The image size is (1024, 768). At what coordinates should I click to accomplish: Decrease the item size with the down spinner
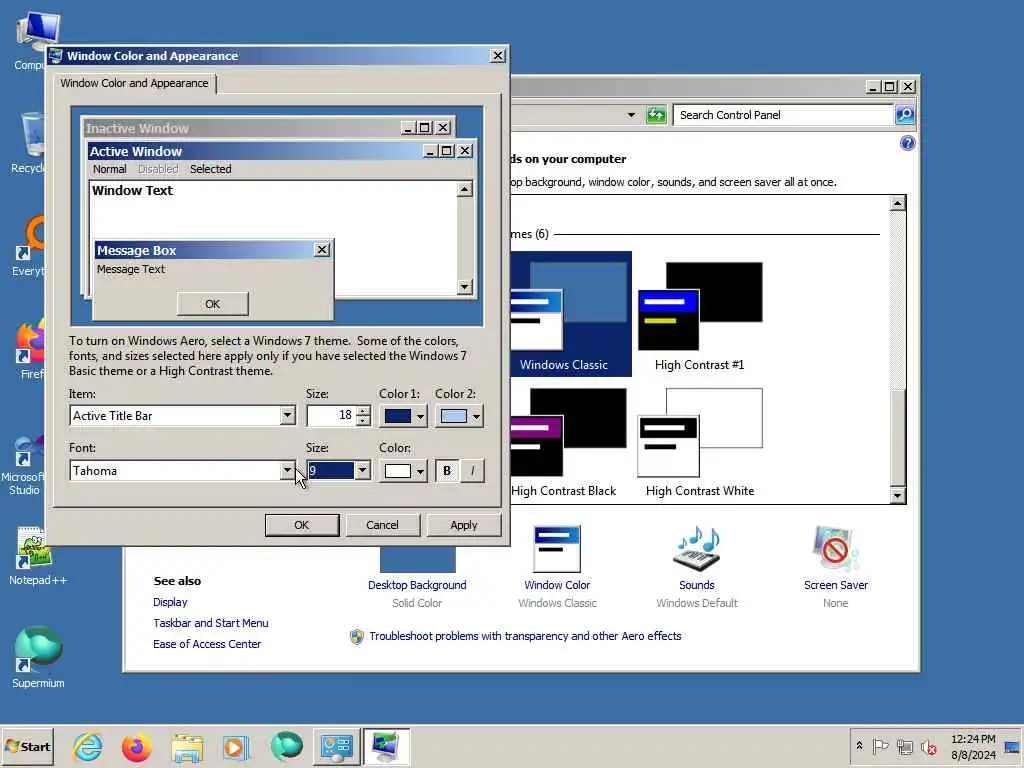[x=363, y=421]
